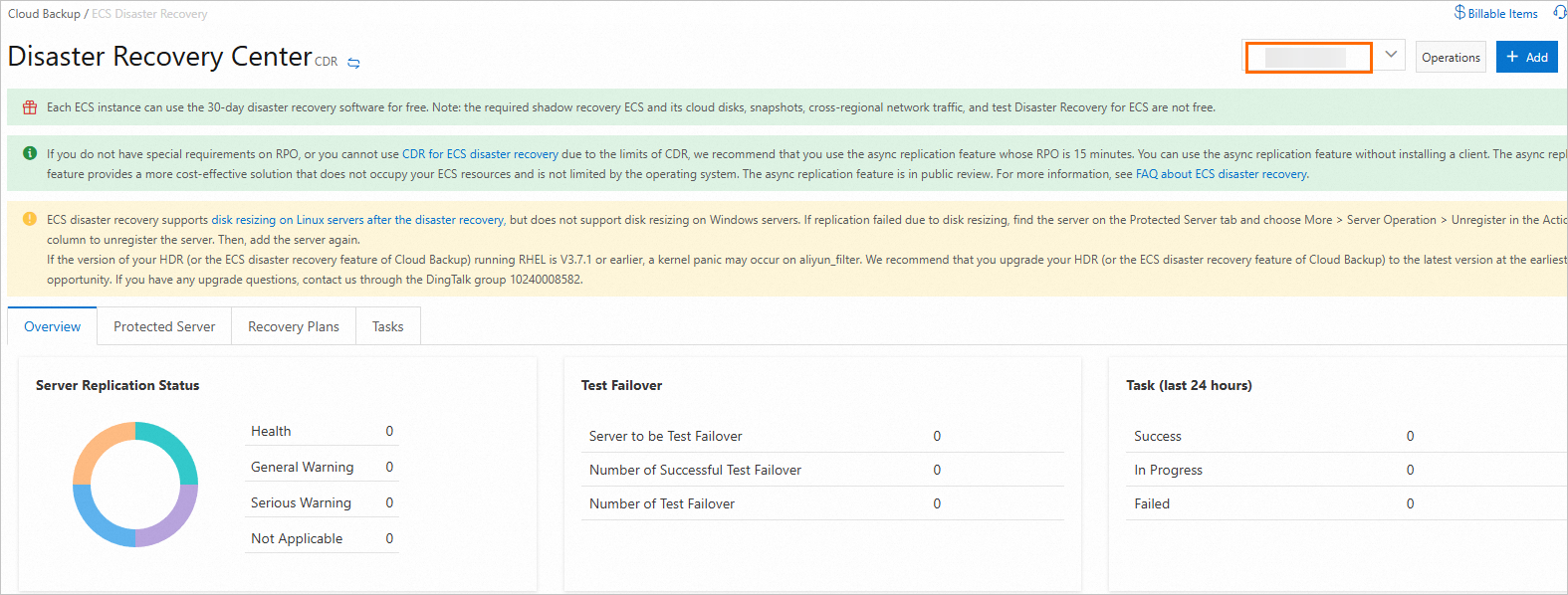
Task: Click the headset support icon
Action: 1560,13
